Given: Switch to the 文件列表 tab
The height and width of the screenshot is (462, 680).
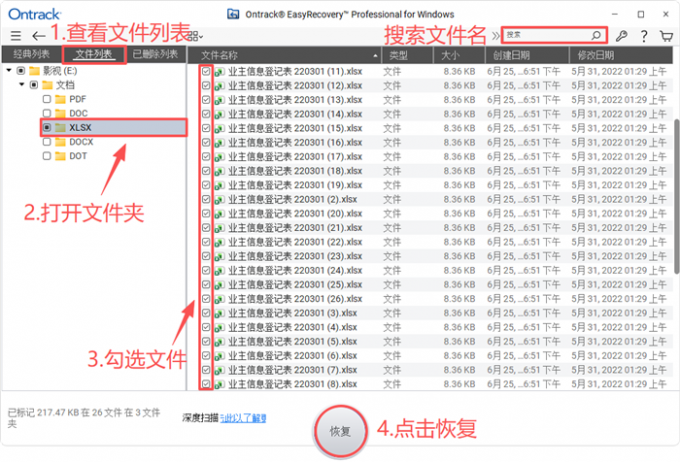Looking at the screenshot, I should (x=94, y=55).
